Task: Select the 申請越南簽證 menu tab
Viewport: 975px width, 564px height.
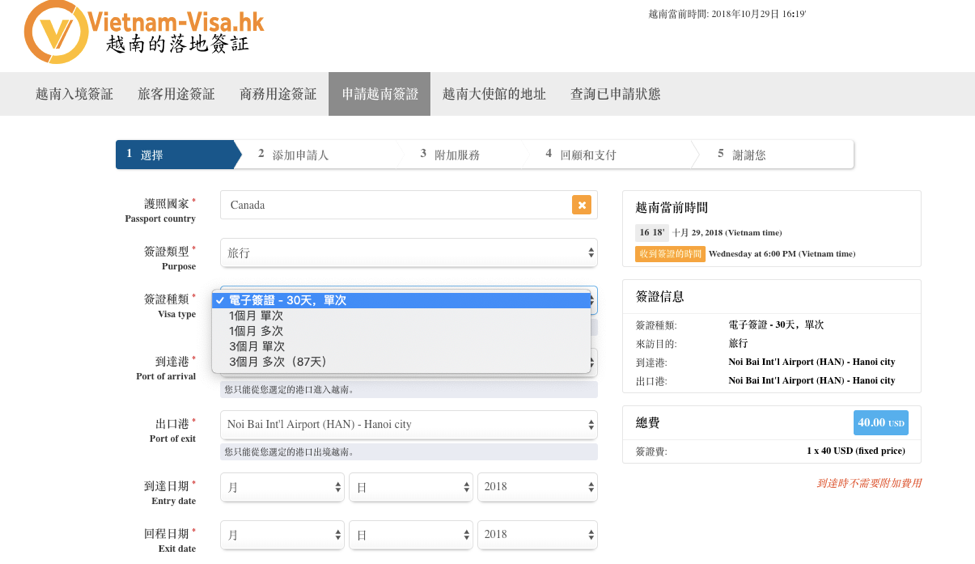Action: [380, 94]
